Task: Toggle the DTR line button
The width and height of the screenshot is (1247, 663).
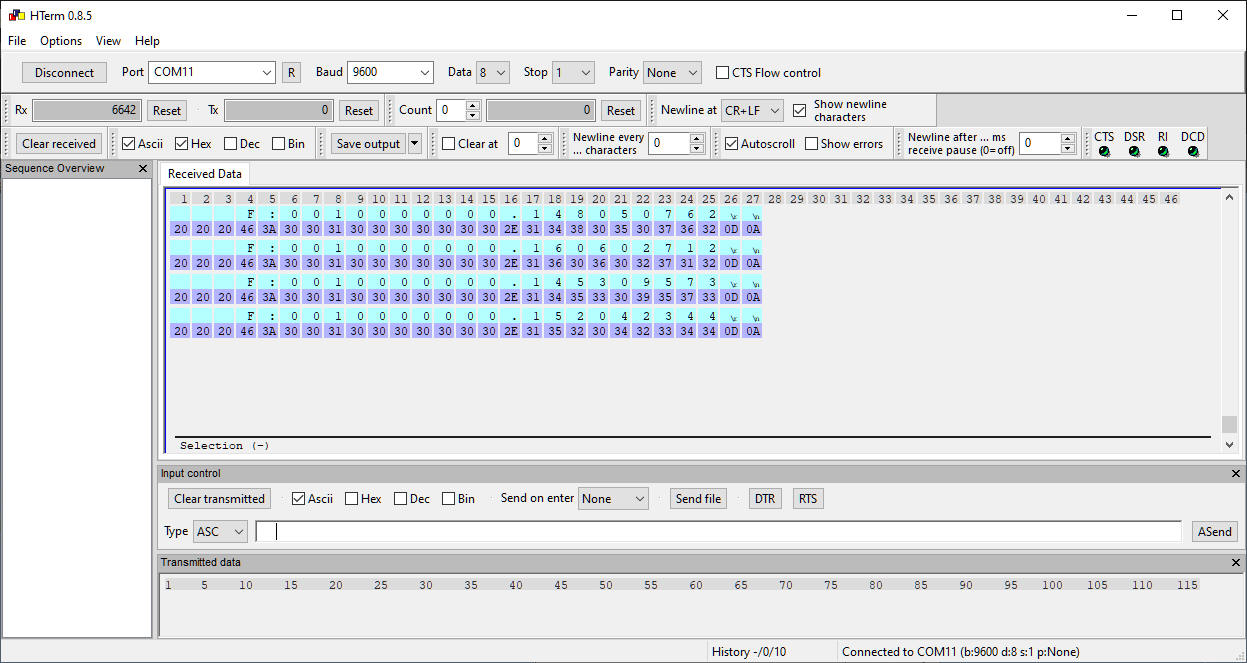Action: pos(765,498)
